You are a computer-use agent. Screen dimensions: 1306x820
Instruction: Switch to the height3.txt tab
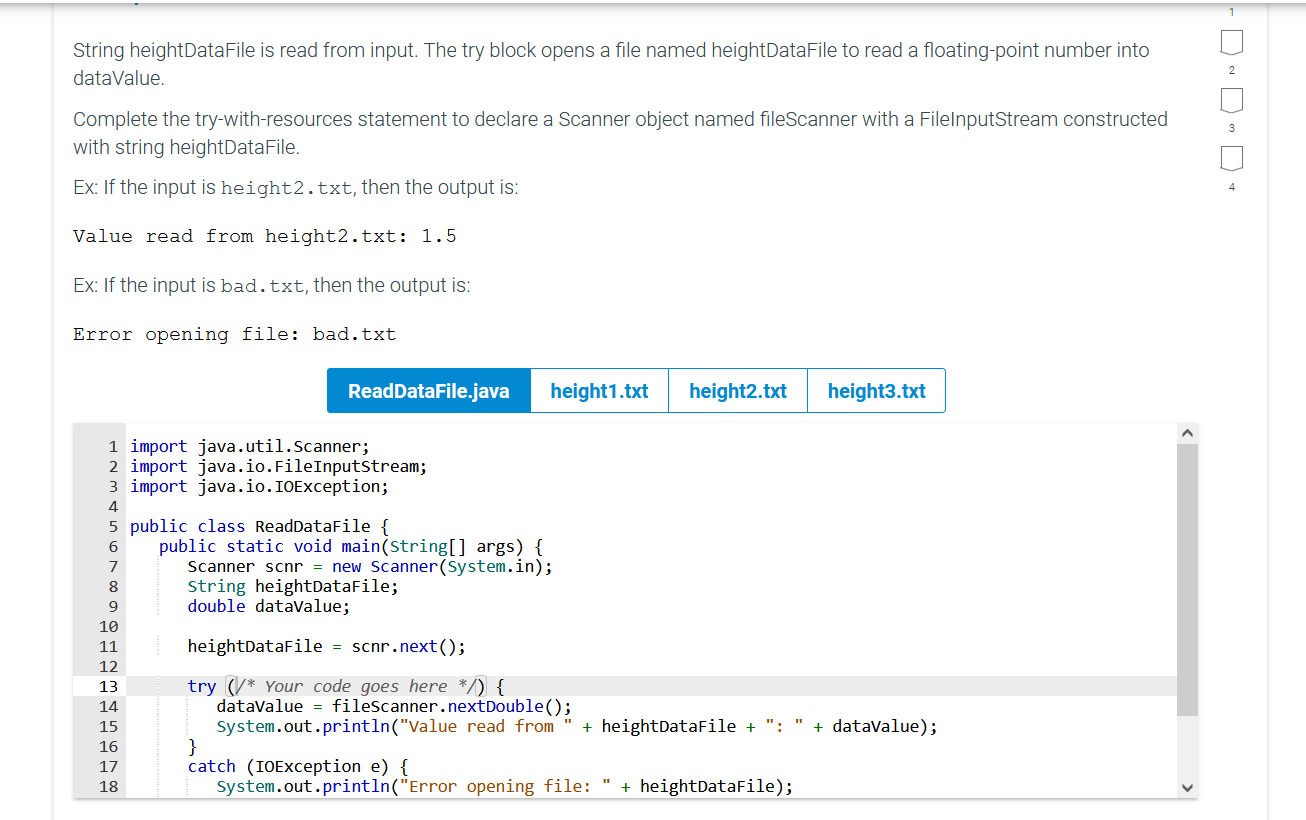(876, 390)
